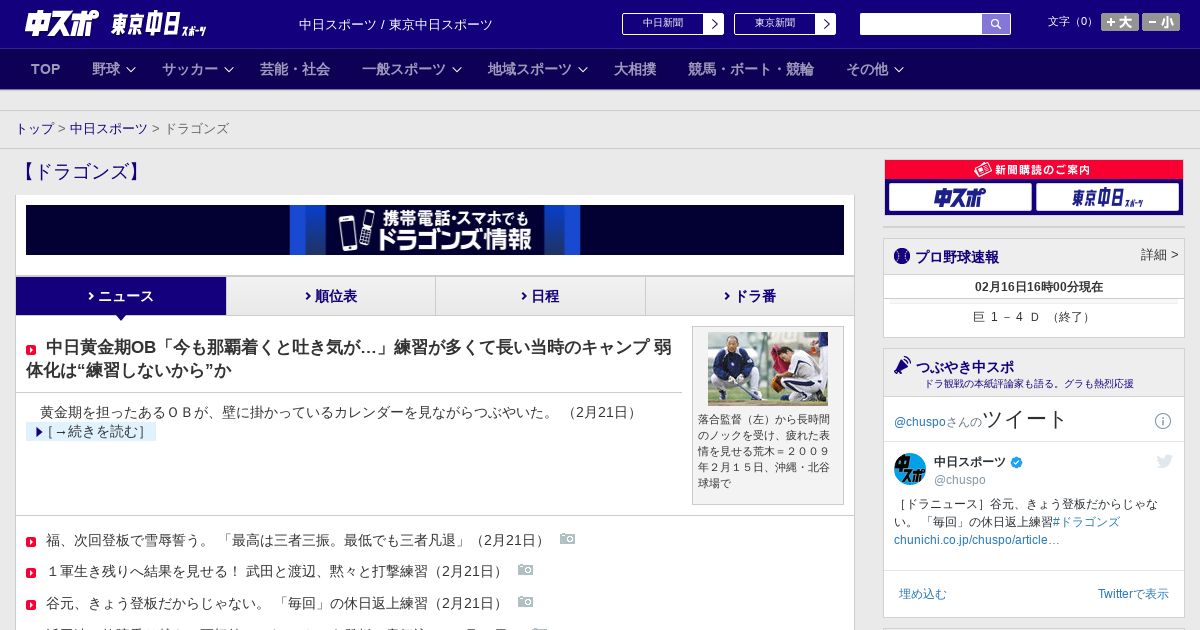Open photo of 落合監督 and 荒木
The width and height of the screenshot is (1200, 630).
768,369
